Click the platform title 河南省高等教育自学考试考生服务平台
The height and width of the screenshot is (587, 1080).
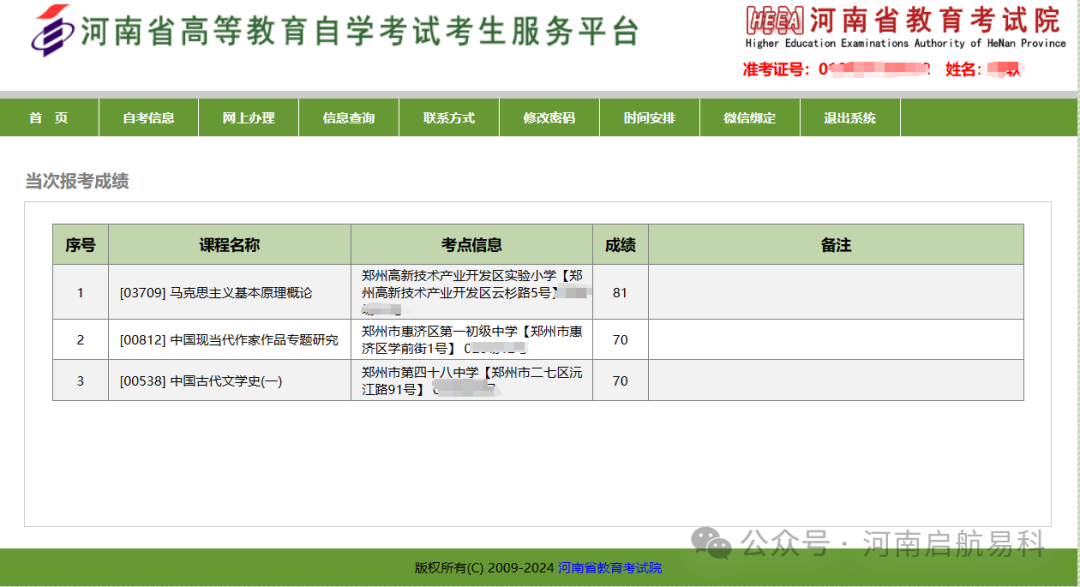tap(360, 32)
